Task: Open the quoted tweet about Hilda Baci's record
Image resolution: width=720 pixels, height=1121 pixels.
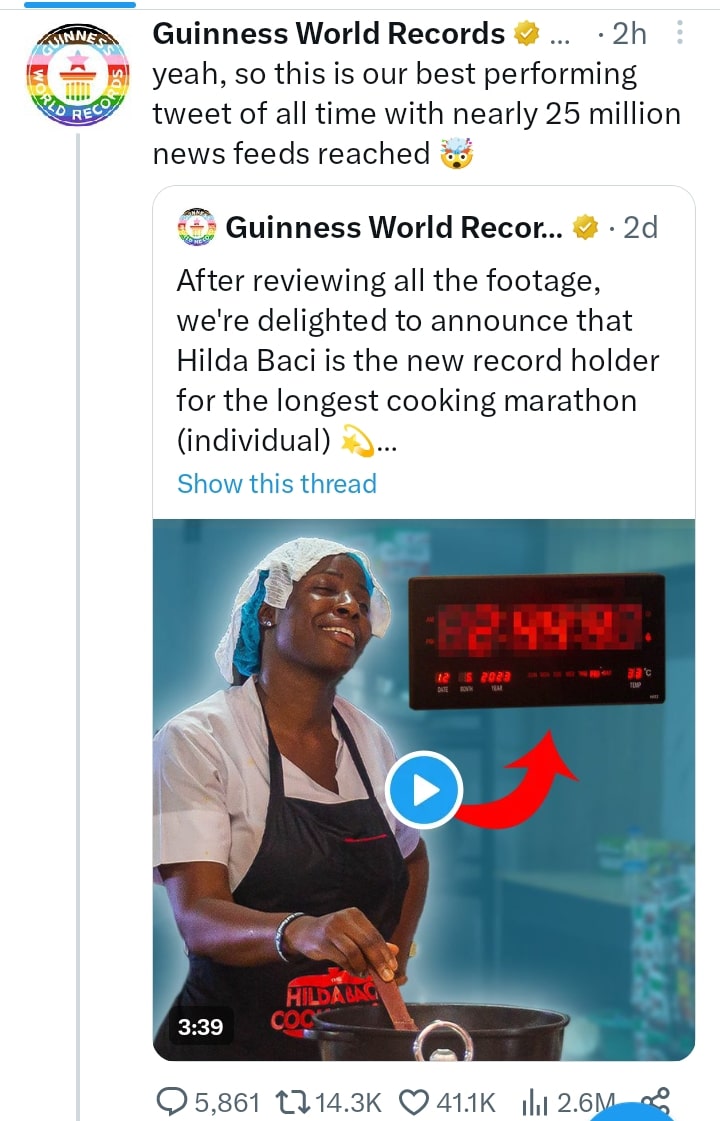Action: coord(418,360)
